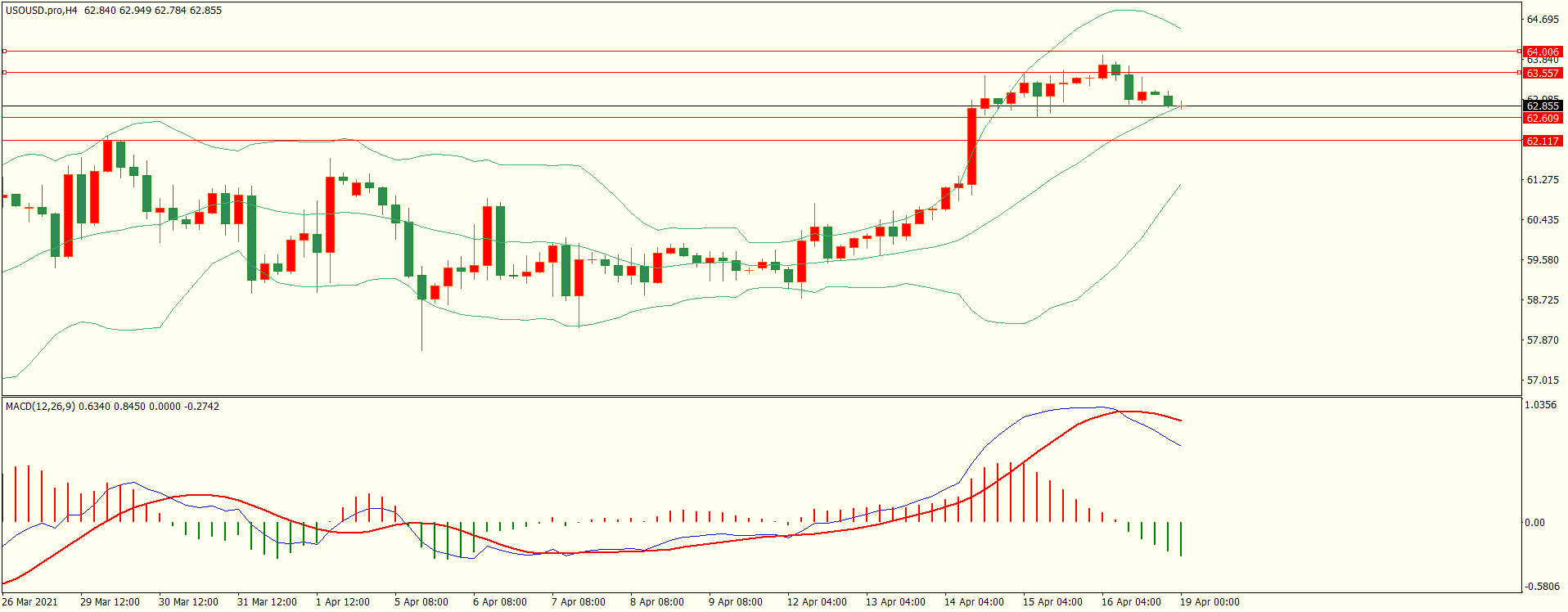Select the tall red 14 Apr breakout candle

(x=971, y=146)
